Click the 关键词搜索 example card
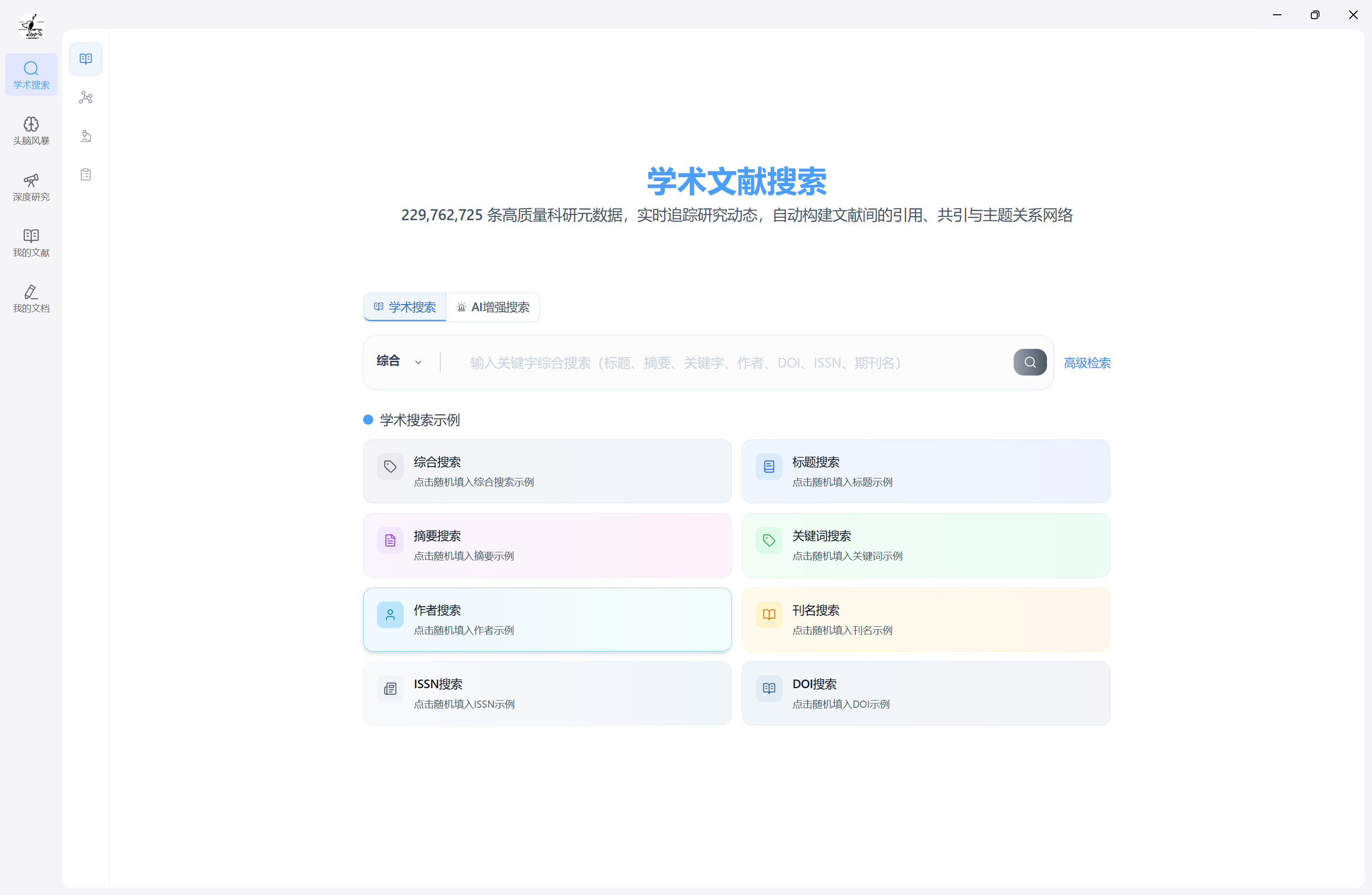Image resolution: width=1372 pixels, height=895 pixels. [925, 546]
